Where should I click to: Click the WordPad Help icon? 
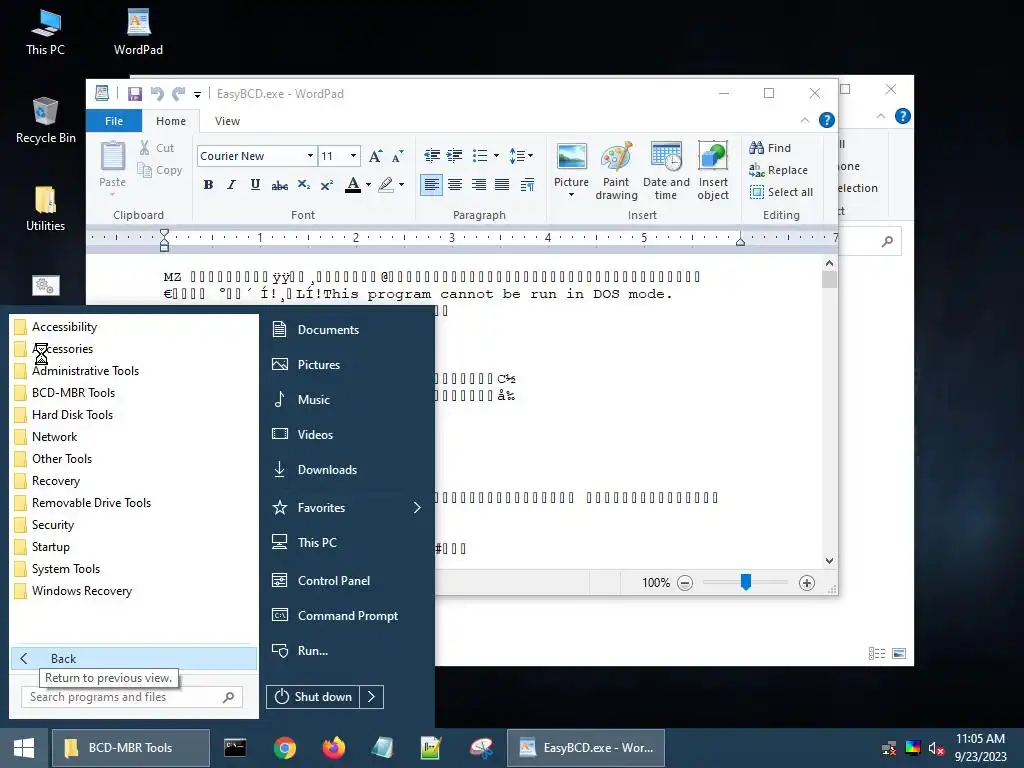pyautogui.click(x=826, y=120)
